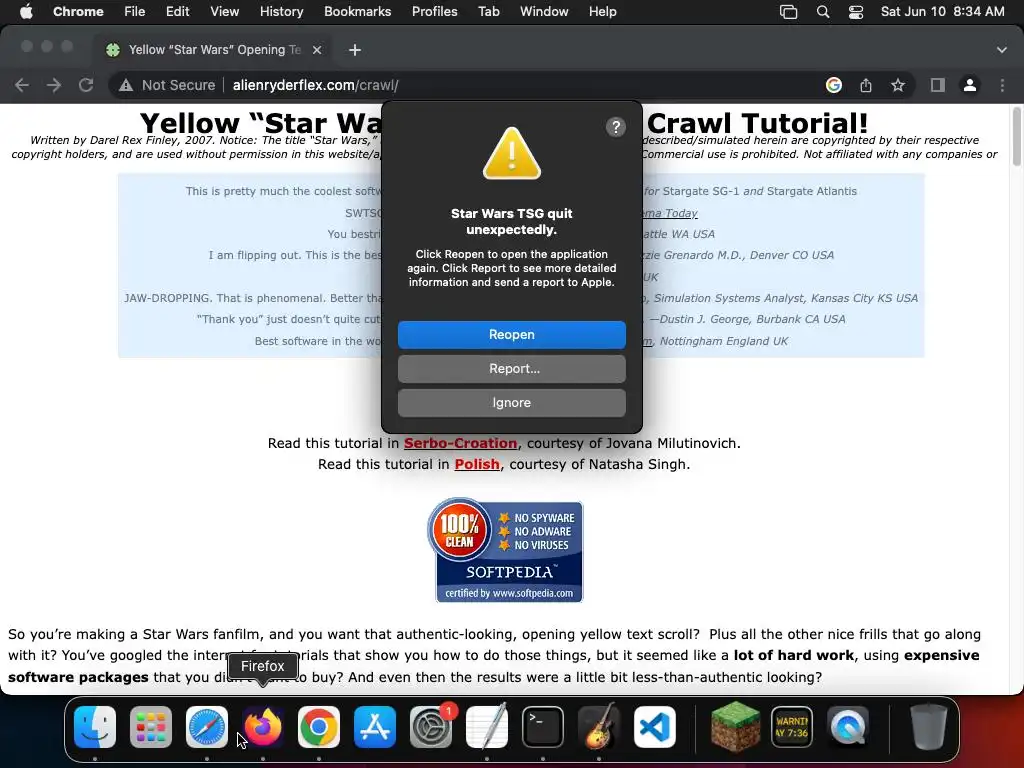Close the Yellow Star Wars Opening tab
This screenshot has width=1024, height=768.
click(x=317, y=50)
